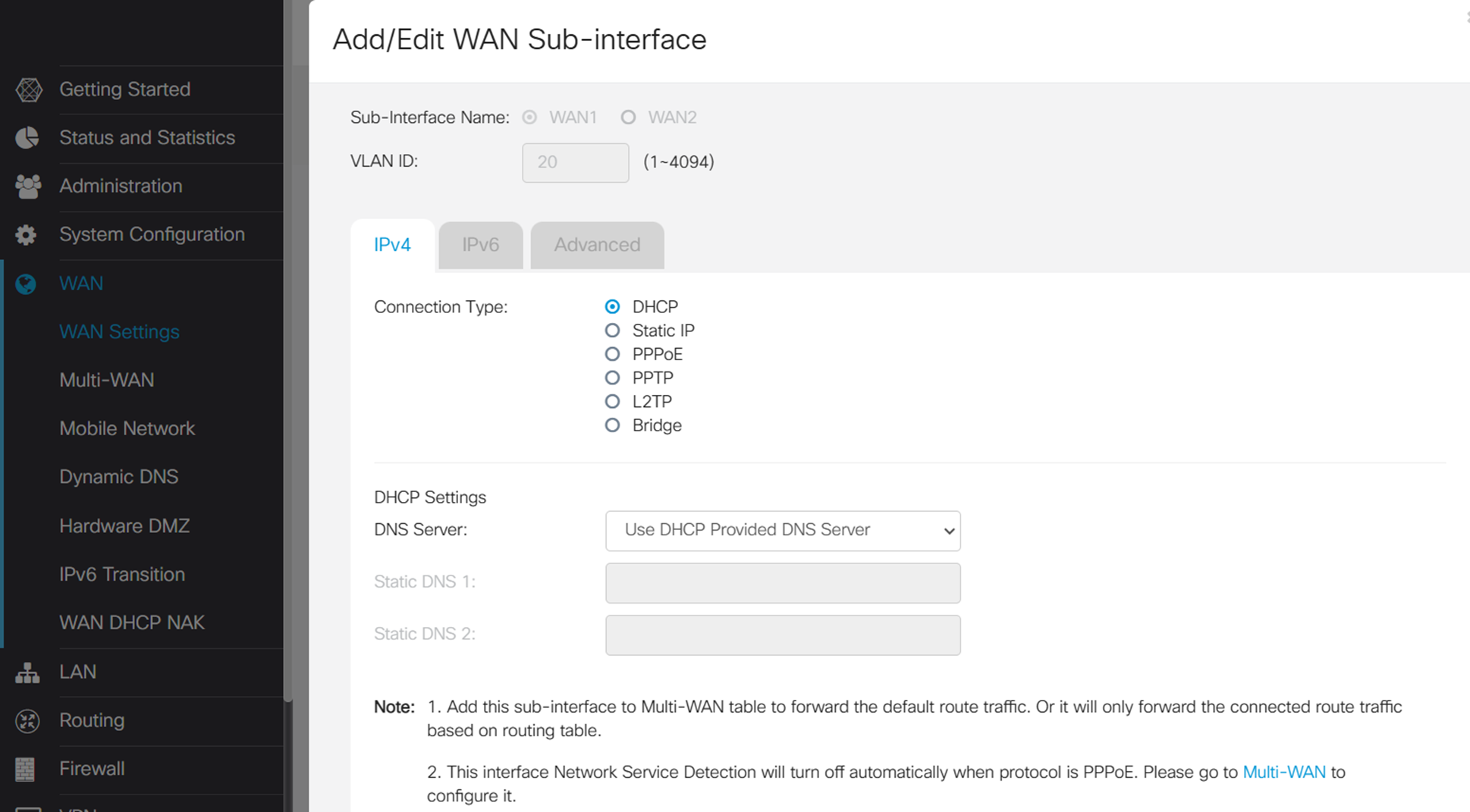Screen dimensions: 1470x812
Task: Select PPPoE as the connection type
Action: click(612, 353)
